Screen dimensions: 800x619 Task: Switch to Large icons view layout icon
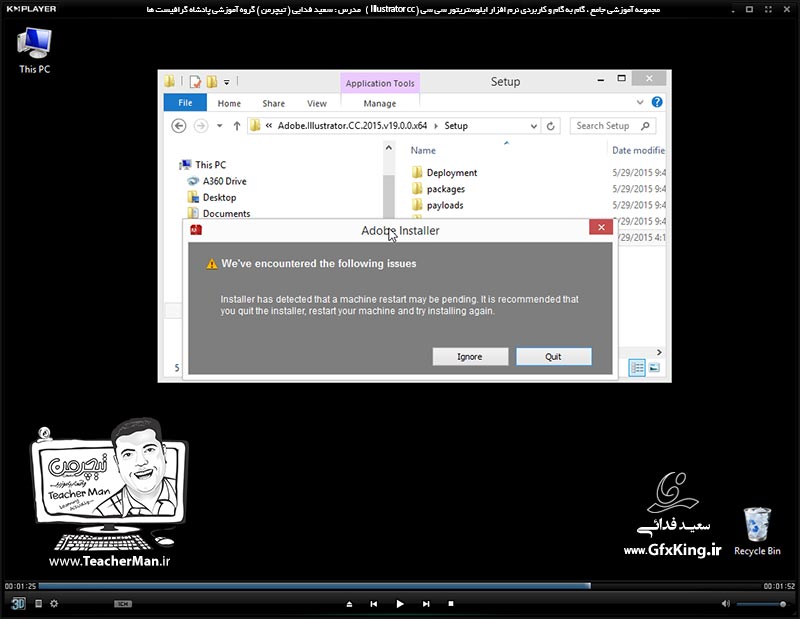pyautogui.click(x=655, y=367)
